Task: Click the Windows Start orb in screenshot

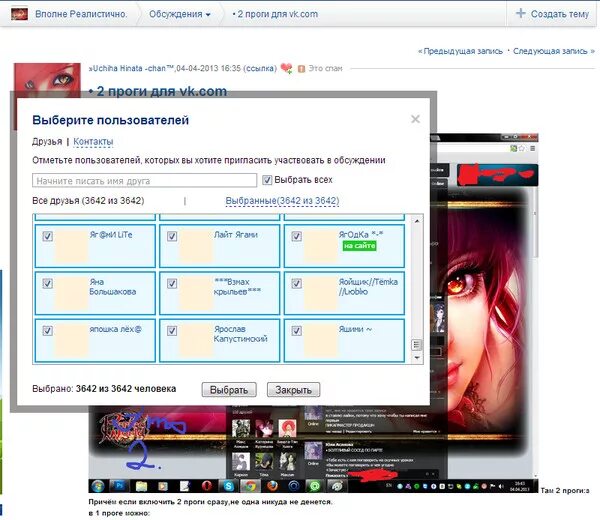Action: click(x=98, y=486)
